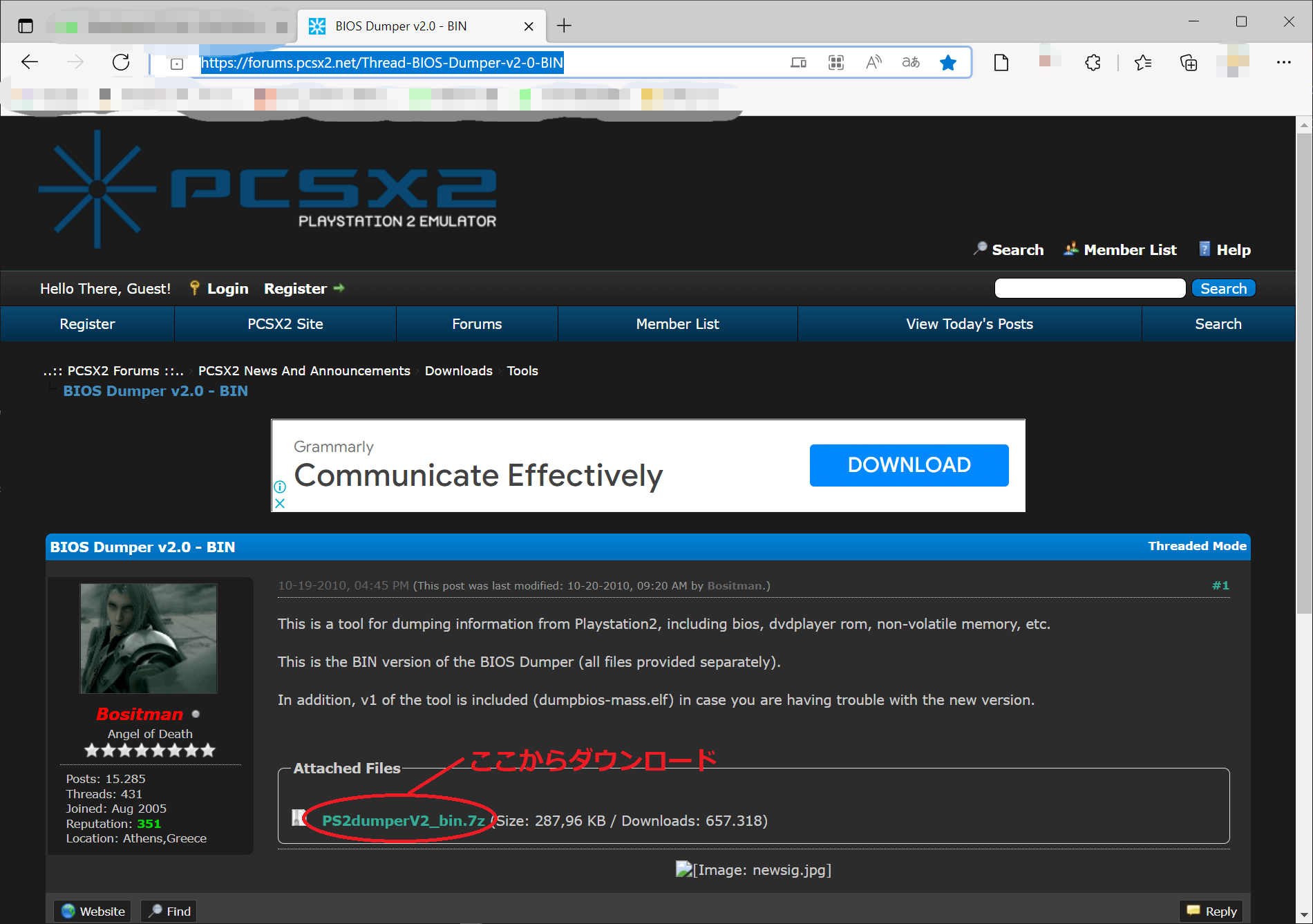Click the Search link in header
Image resolution: width=1313 pixels, height=924 pixels.
click(x=1017, y=250)
